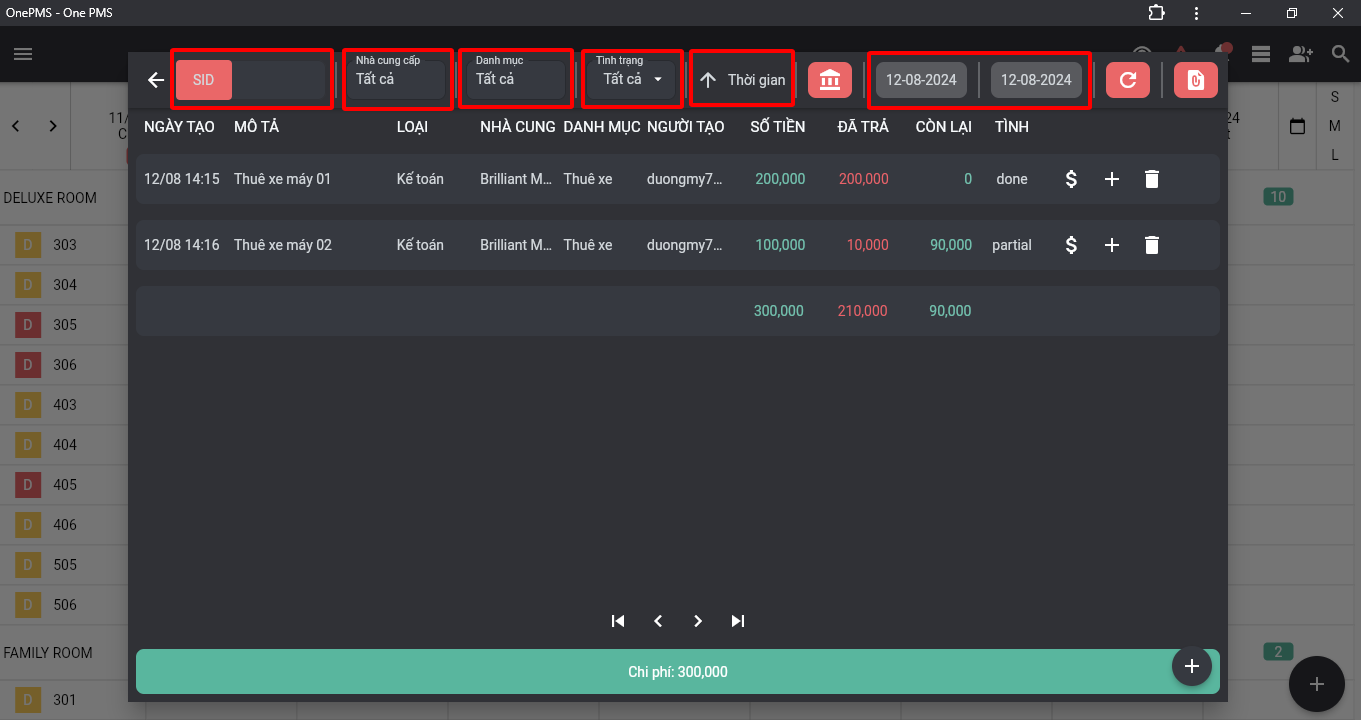Click the green 2 availability badge
Screen dimensions: 1361x720
(1278, 652)
